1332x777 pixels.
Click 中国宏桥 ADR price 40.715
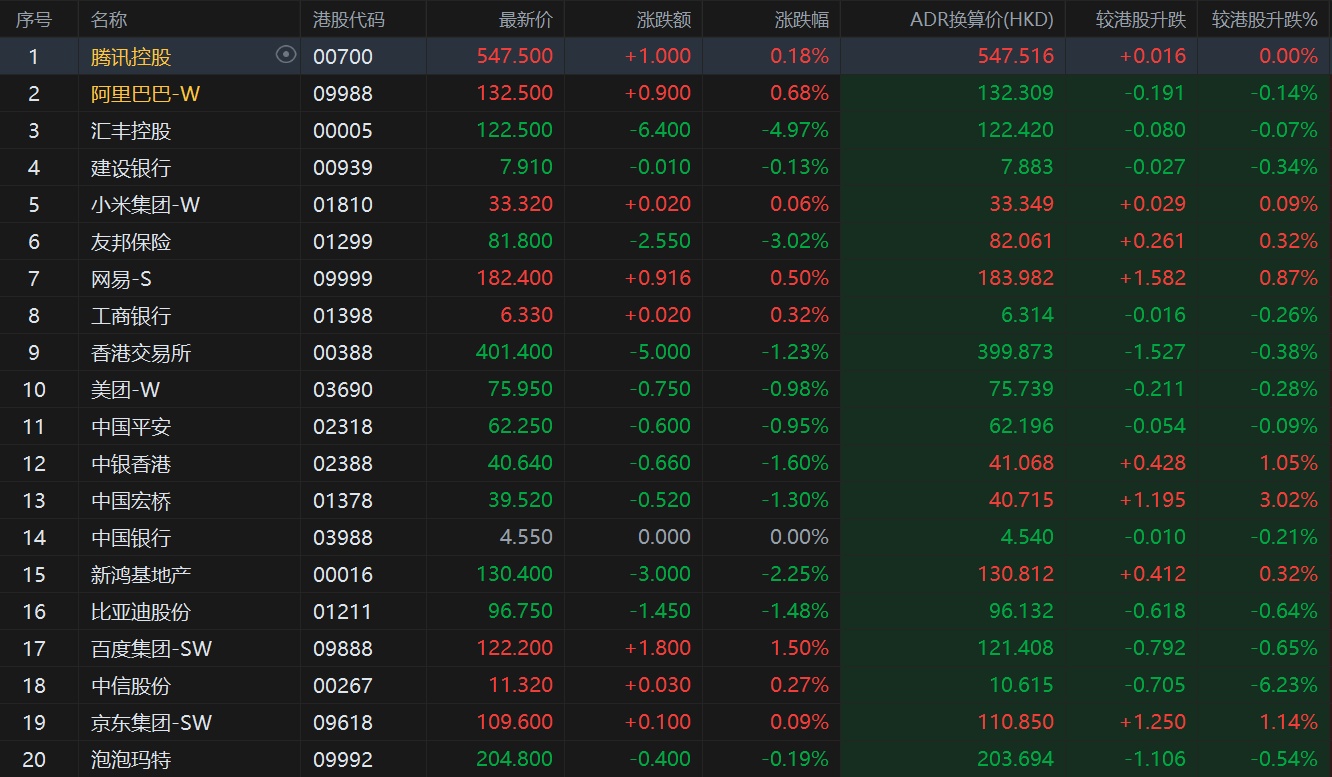[1019, 500]
